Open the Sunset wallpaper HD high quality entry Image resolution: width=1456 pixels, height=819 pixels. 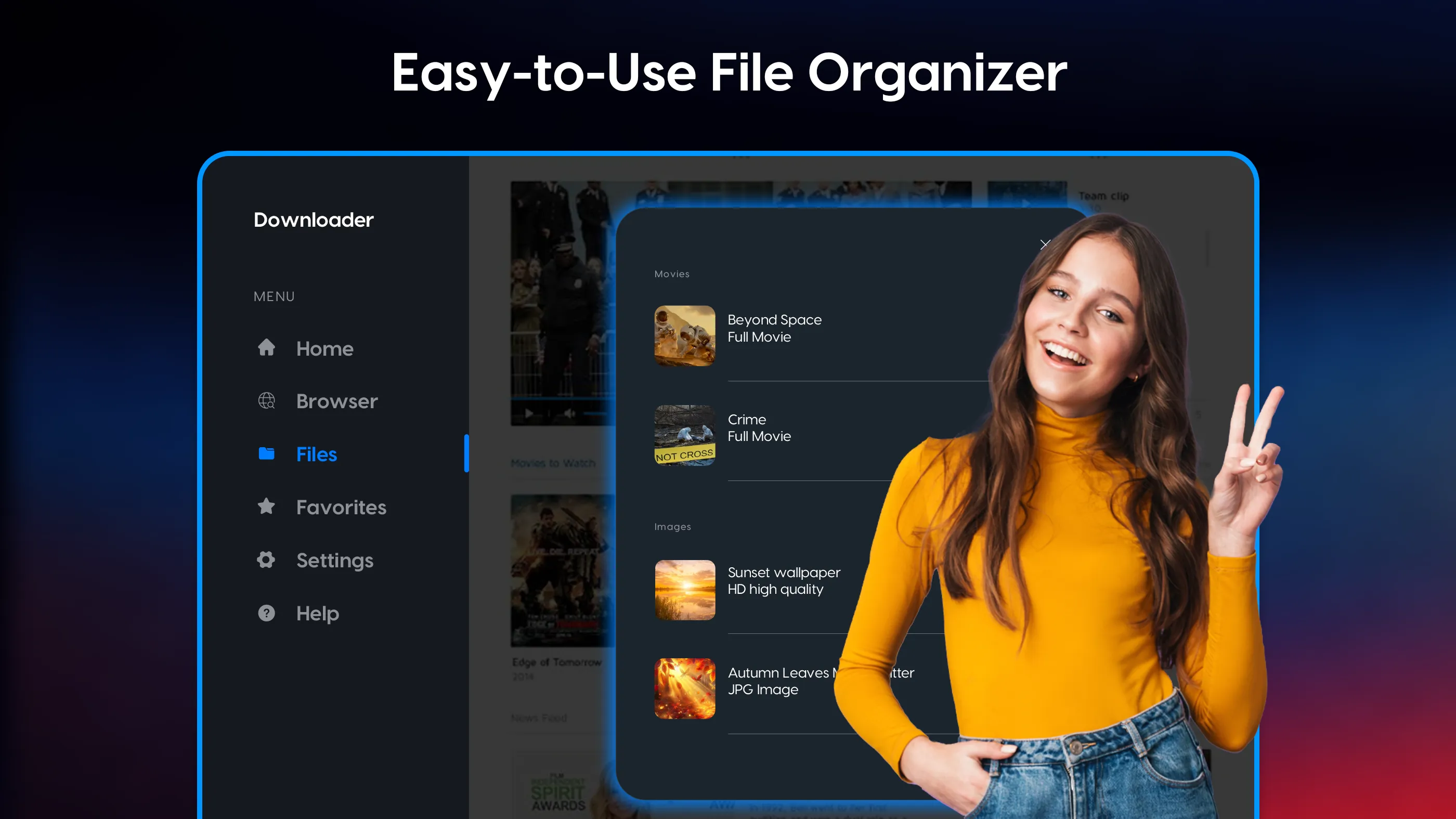coord(784,580)
